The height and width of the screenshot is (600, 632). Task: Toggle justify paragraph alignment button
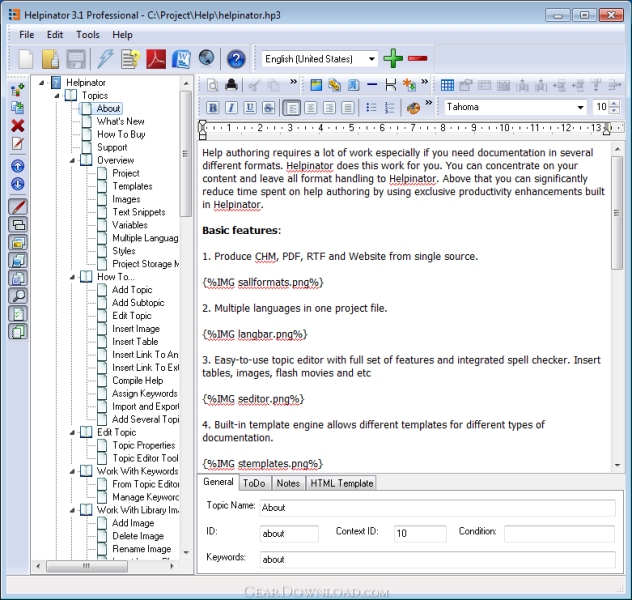click(x=348, y=108)
